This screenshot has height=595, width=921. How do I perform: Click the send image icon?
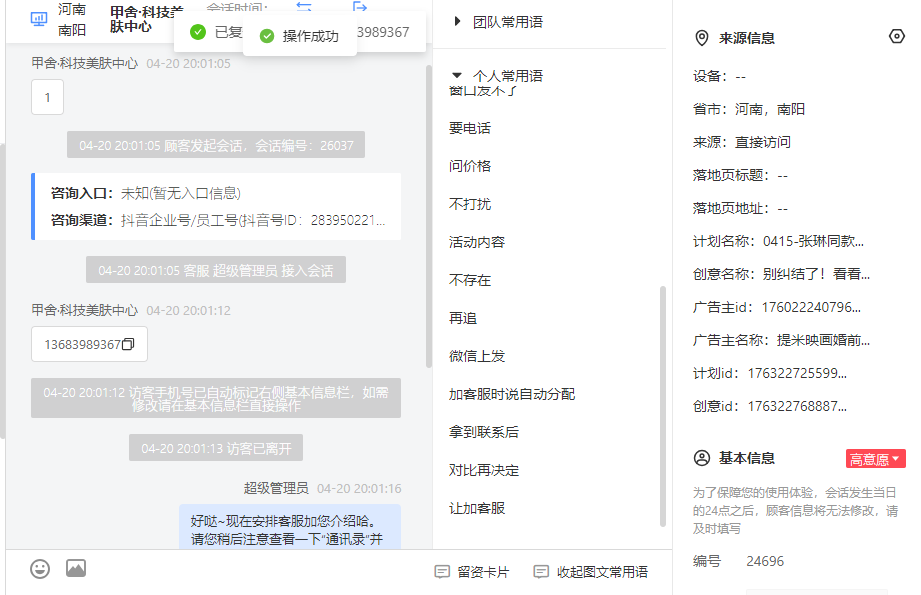point(76,568)
